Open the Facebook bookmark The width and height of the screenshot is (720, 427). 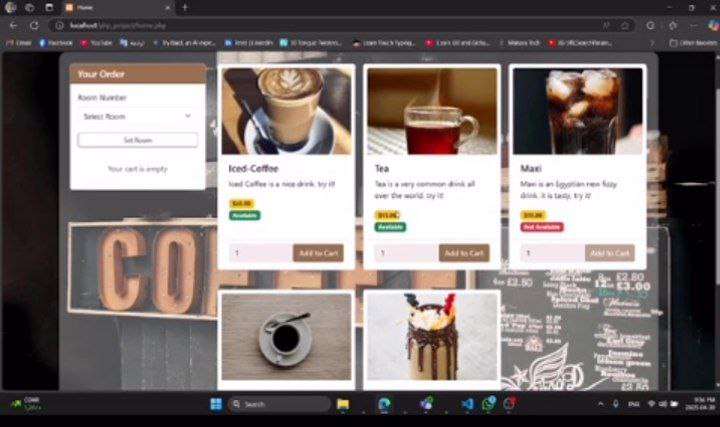57,43
